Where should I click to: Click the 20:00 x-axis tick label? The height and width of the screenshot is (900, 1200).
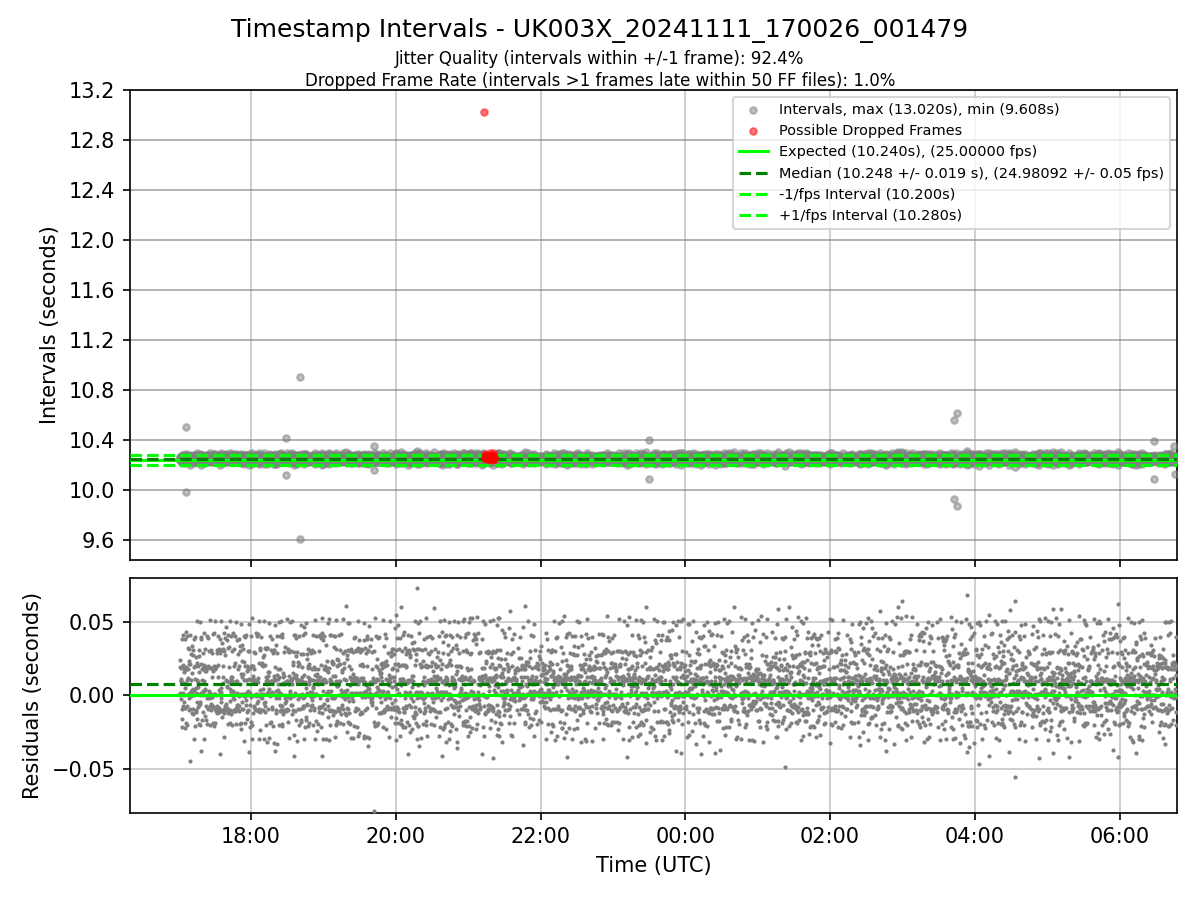coord(395,834)
